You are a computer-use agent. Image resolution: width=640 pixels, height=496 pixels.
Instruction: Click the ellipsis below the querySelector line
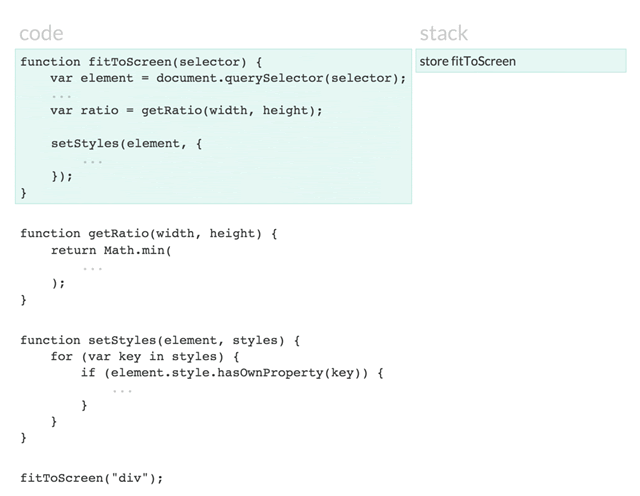62,97
